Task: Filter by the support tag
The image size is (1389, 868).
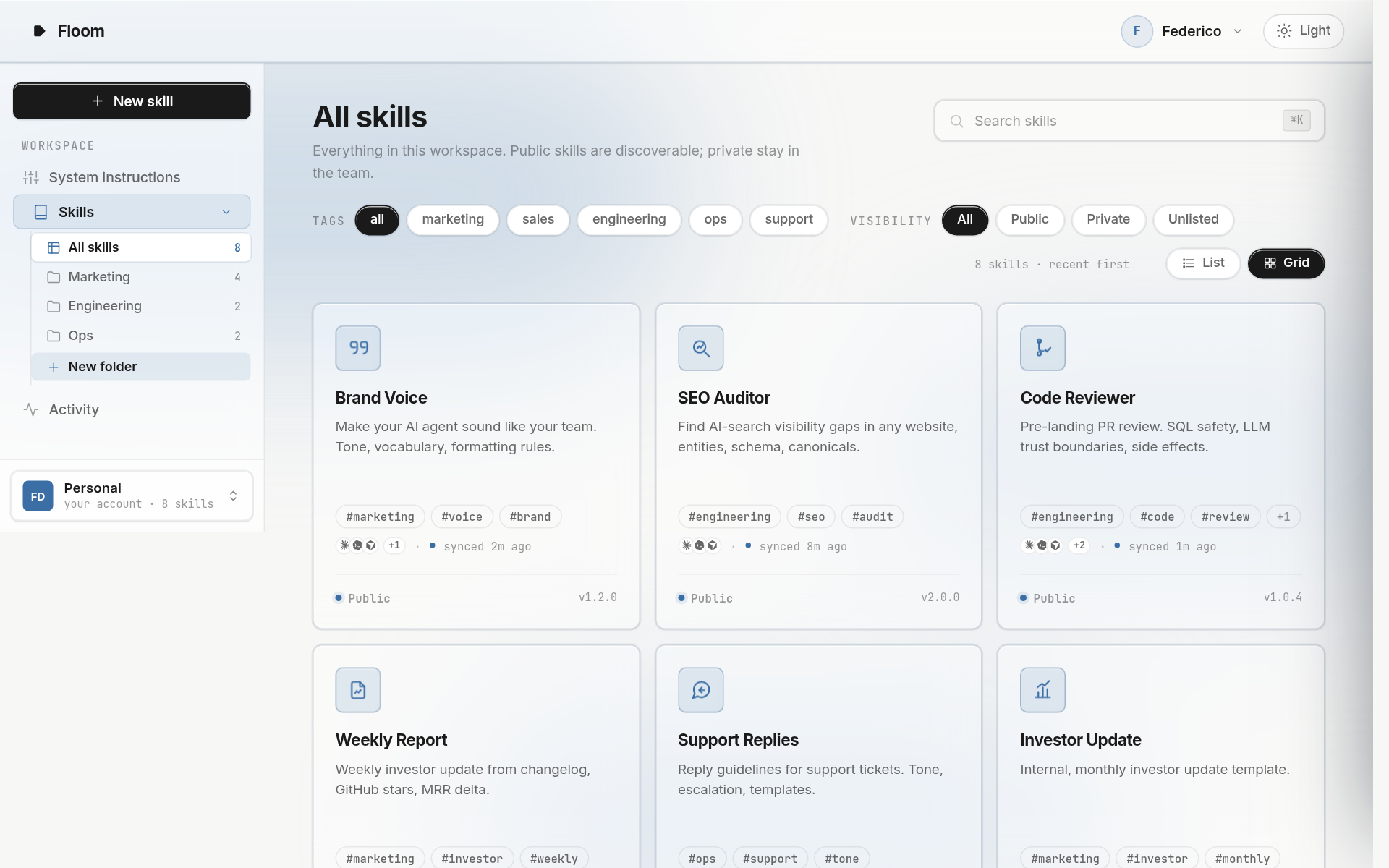Action: point(789,220)
